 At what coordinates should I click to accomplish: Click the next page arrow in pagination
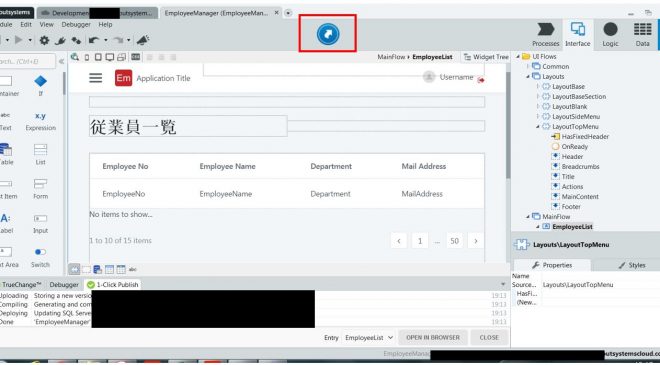click(x=476, y=241)
